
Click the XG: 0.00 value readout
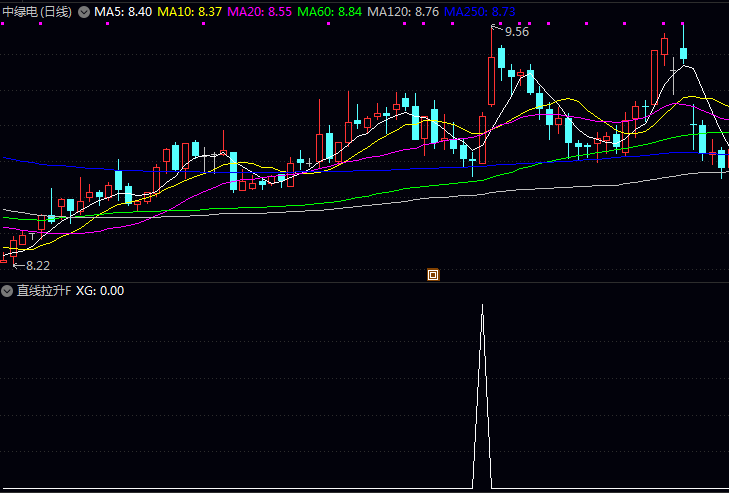[100, 291]
